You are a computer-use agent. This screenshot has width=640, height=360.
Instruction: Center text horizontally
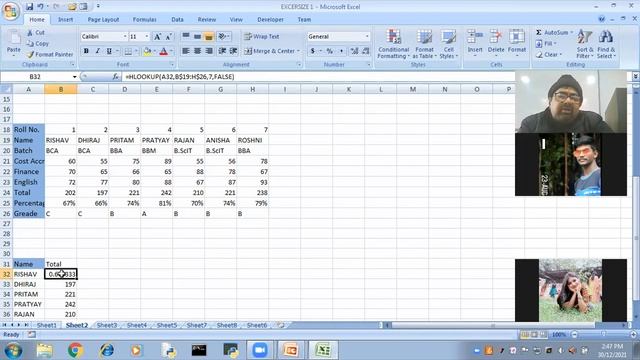point(198,51)
